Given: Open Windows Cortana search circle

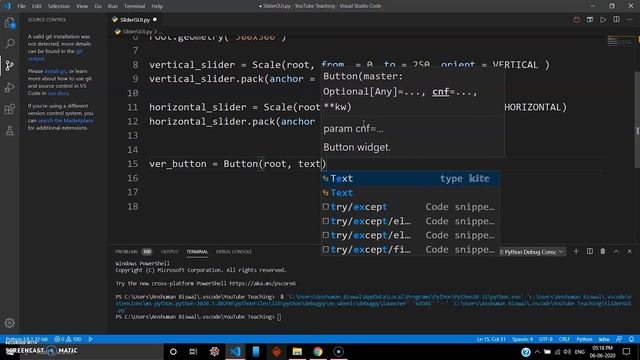Looking at the screenshot, I should (173, 351).
